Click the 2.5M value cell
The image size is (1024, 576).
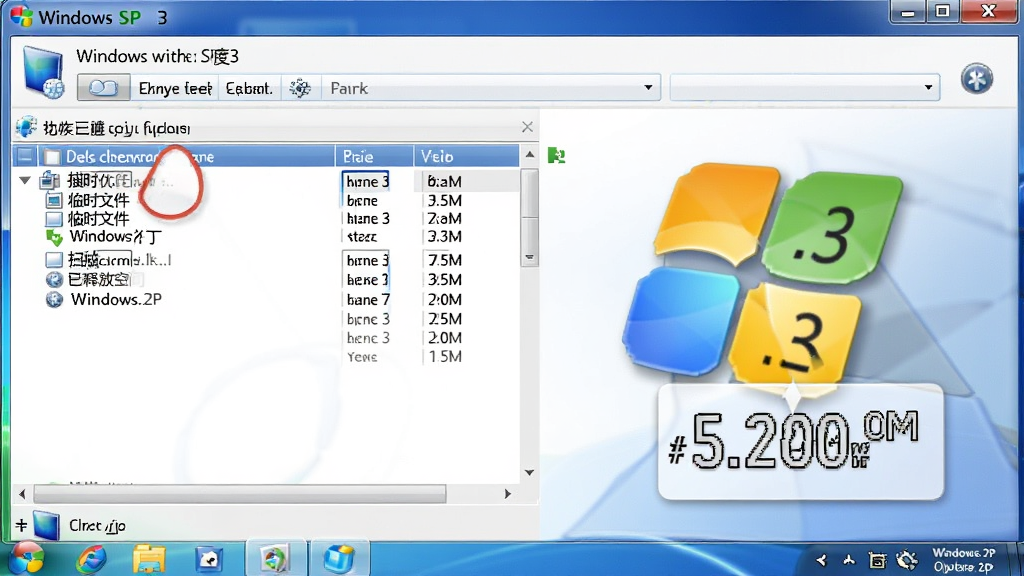point(444,319)
